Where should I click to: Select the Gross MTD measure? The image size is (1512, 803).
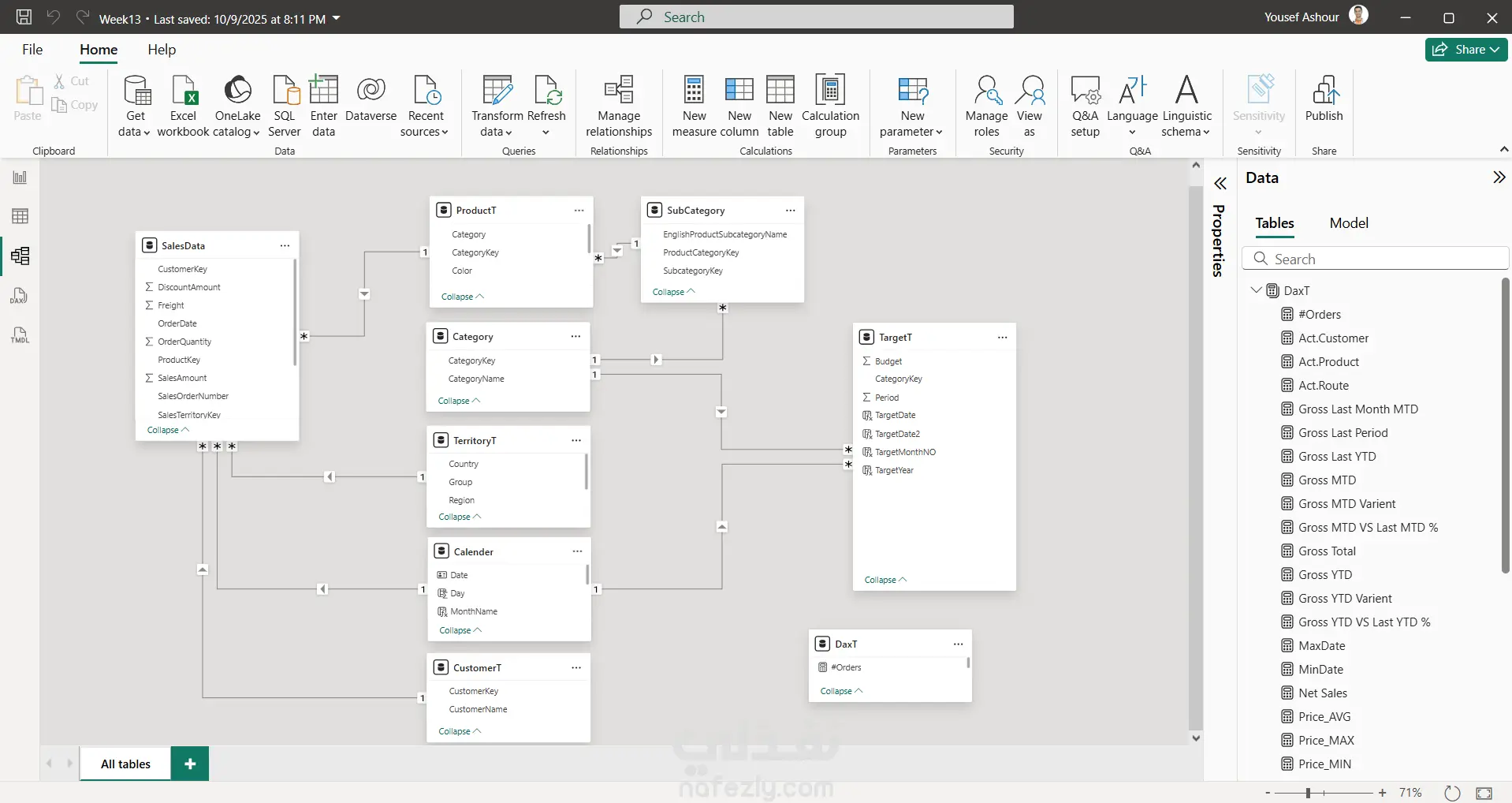pos(1327,480)
